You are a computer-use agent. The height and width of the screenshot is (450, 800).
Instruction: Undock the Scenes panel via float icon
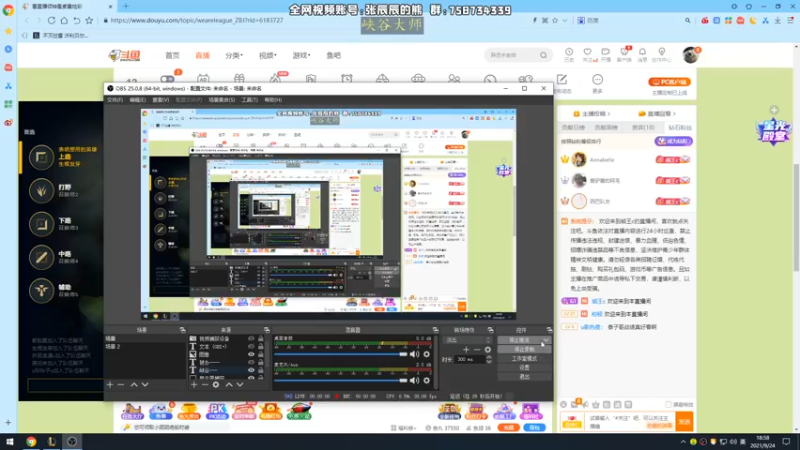[x=183, y=330]
